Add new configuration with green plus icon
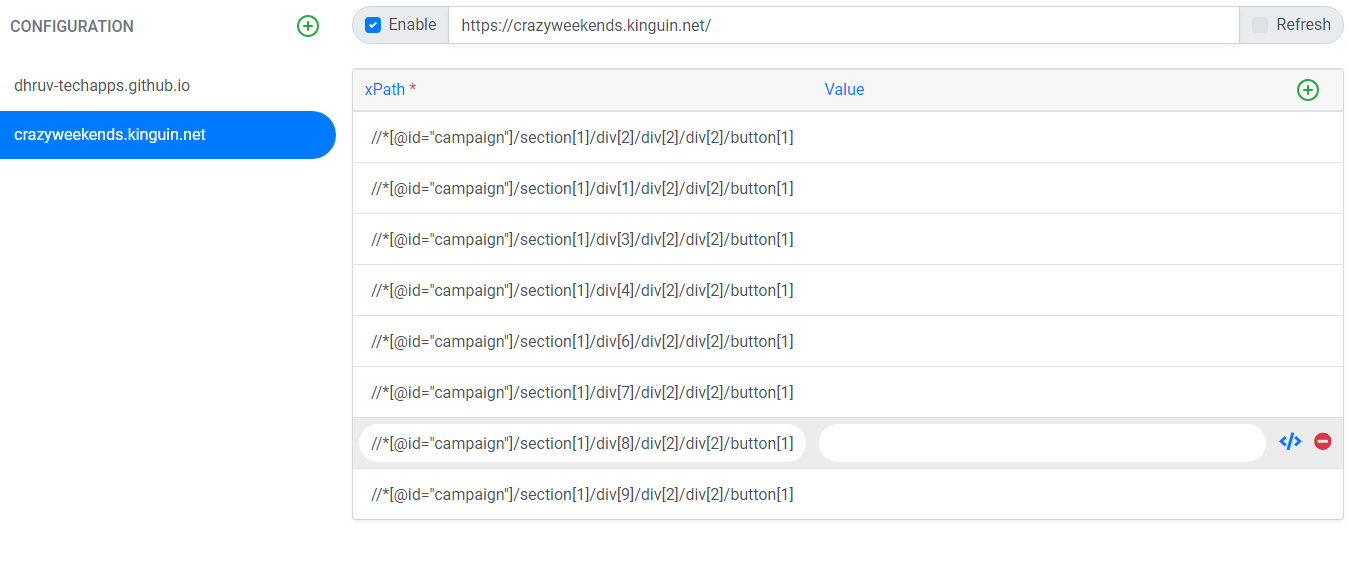 point(308,27)
